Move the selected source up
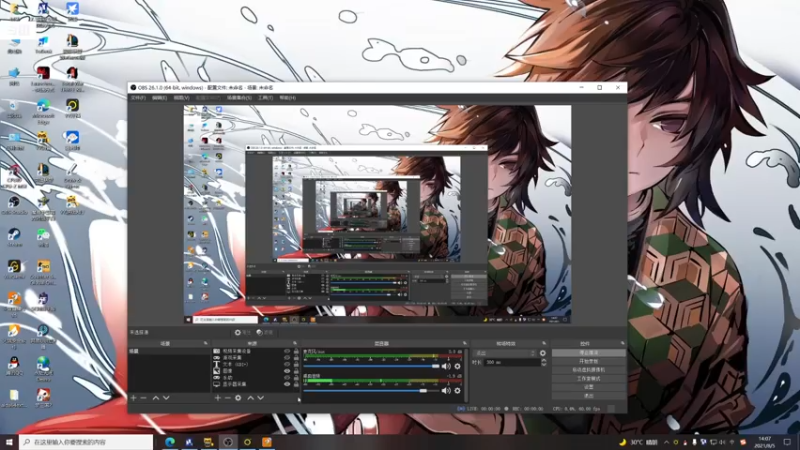The width and height of the screenshot is (800, 450). [x=251, y=397]
